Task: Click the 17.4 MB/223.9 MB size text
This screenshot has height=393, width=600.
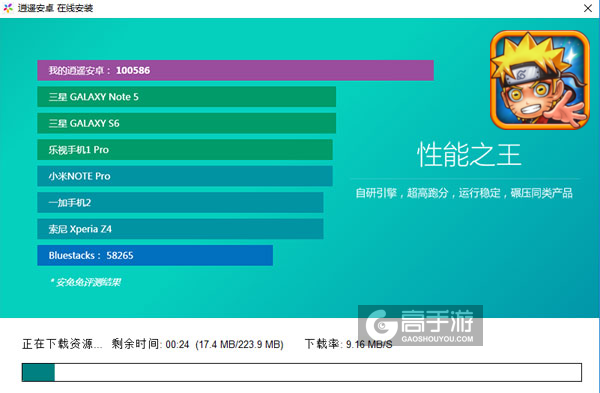Action: (x=240, y=344)
